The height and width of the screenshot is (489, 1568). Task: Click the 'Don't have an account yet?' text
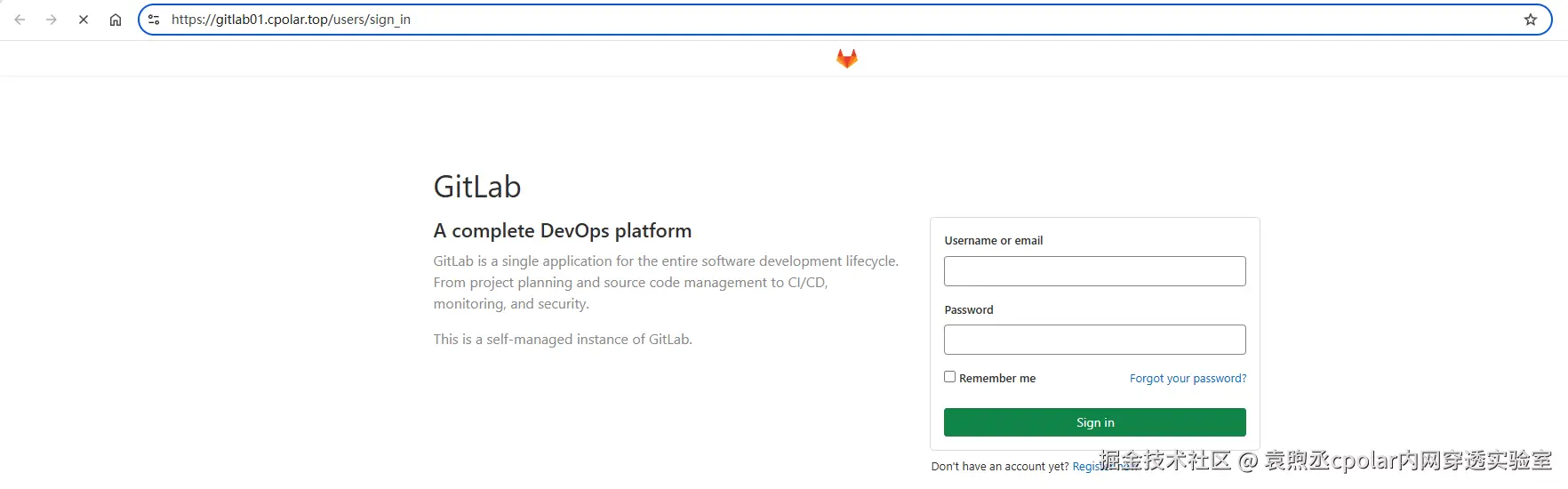coord(1000,467)
